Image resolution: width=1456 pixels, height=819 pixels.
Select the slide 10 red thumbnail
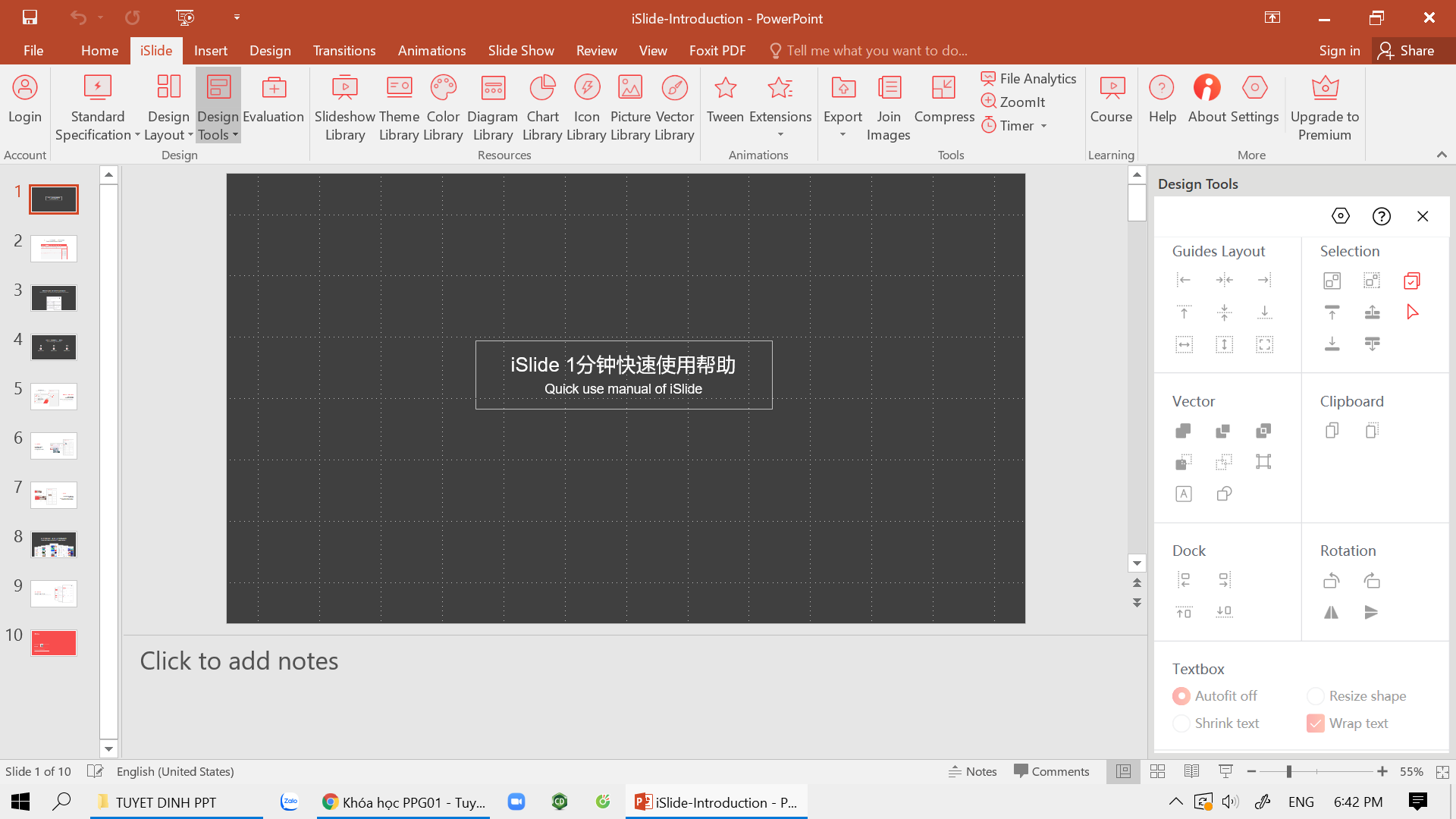pos(54,643)
